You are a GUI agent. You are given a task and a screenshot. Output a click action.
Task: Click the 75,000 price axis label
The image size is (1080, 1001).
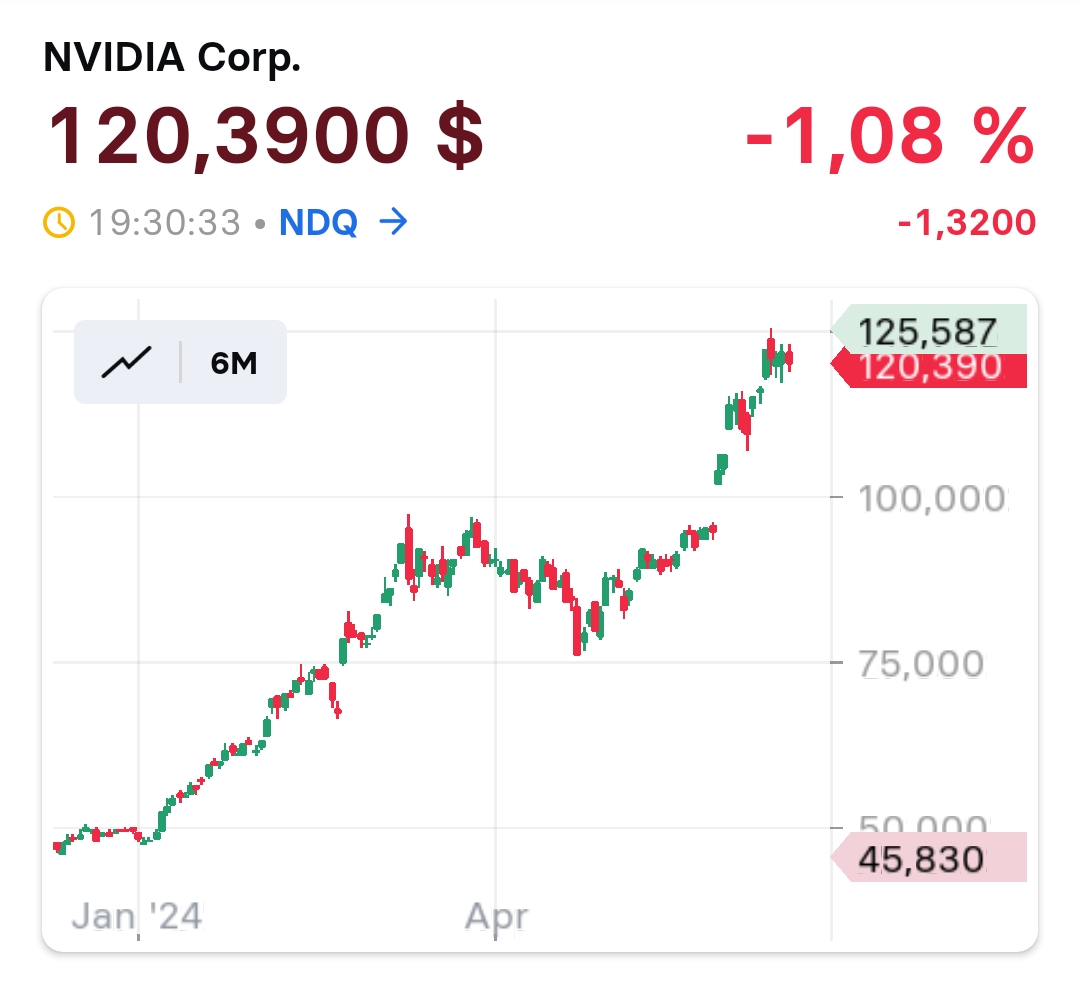point(920,663)
